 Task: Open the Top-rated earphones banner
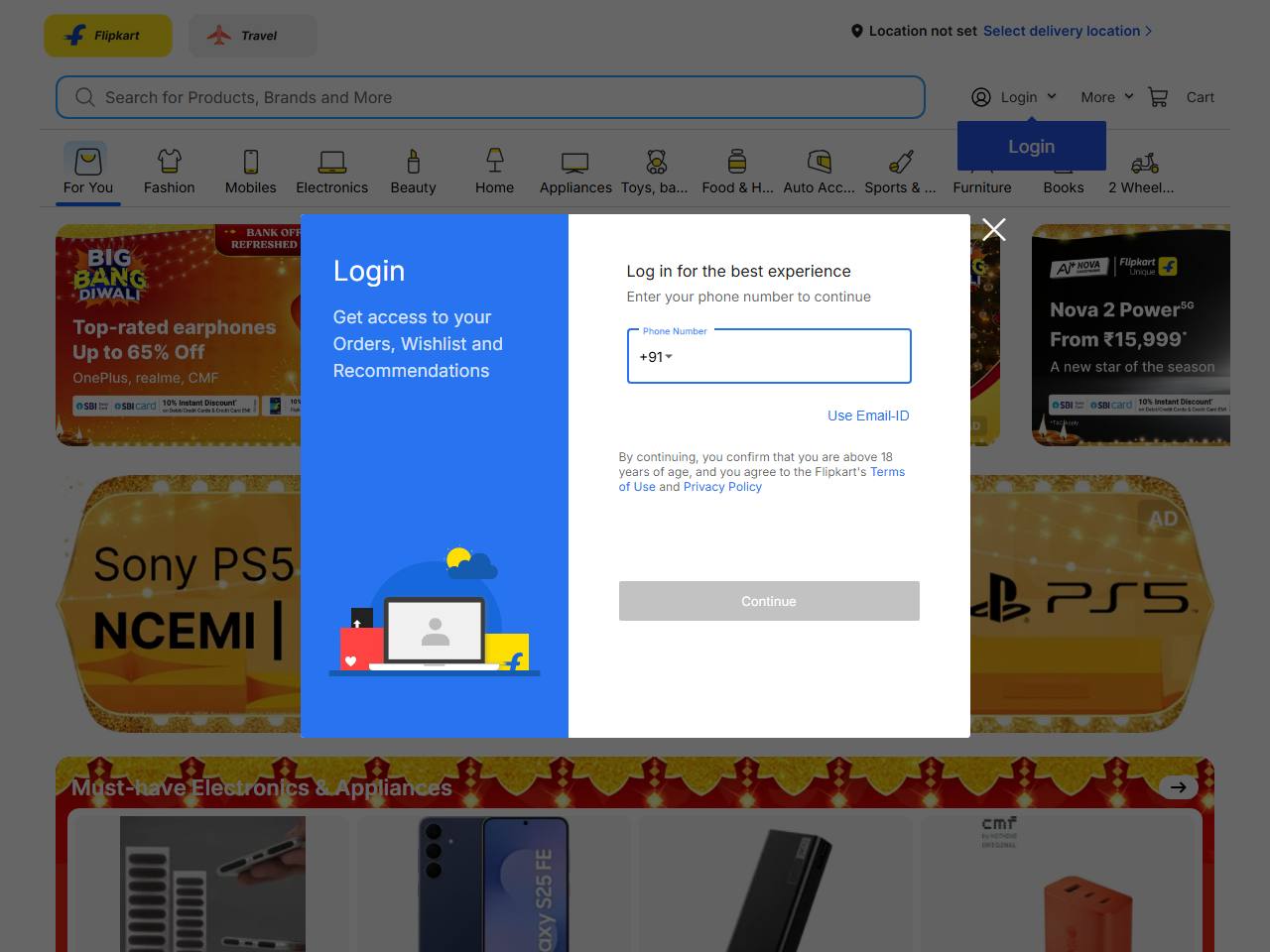pos(179,335)
